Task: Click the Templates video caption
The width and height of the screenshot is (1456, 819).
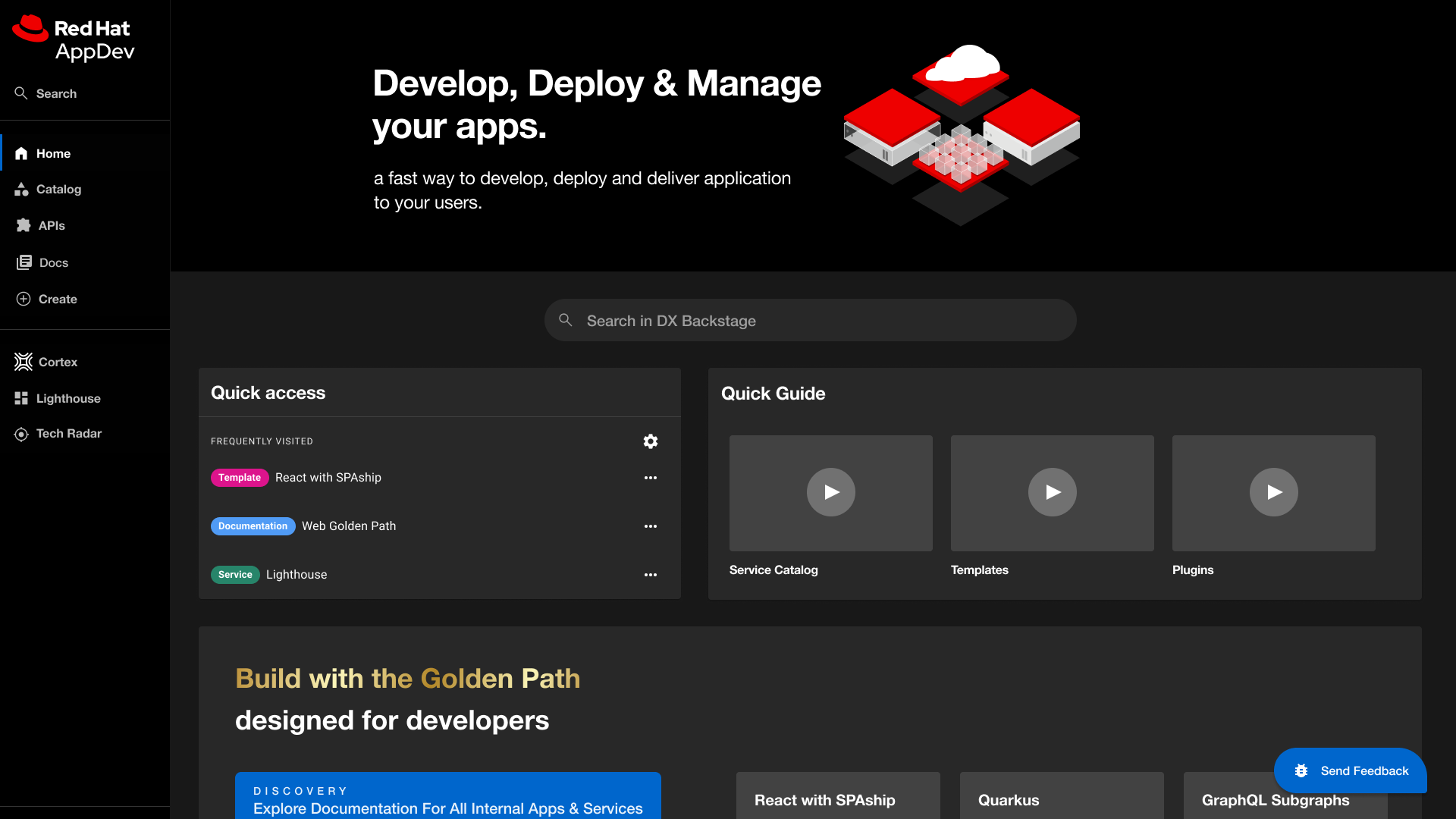Action: 980,570
